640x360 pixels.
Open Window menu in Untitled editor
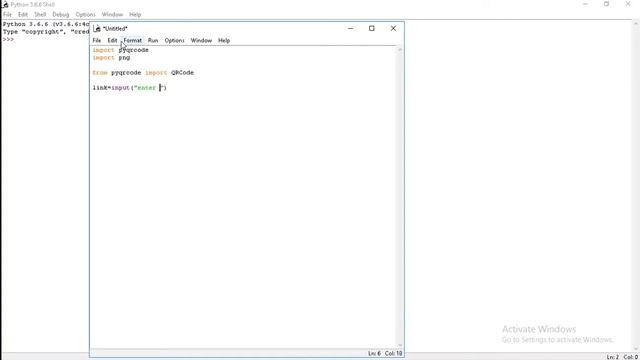tap(201, 40)
